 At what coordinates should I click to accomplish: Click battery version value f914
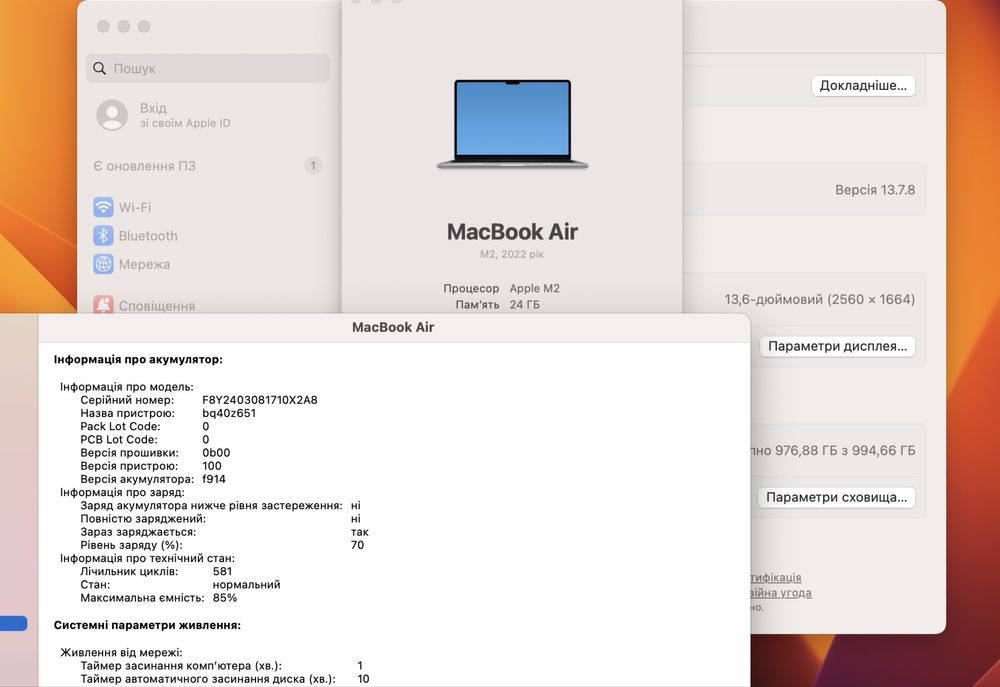click(214, 479)
